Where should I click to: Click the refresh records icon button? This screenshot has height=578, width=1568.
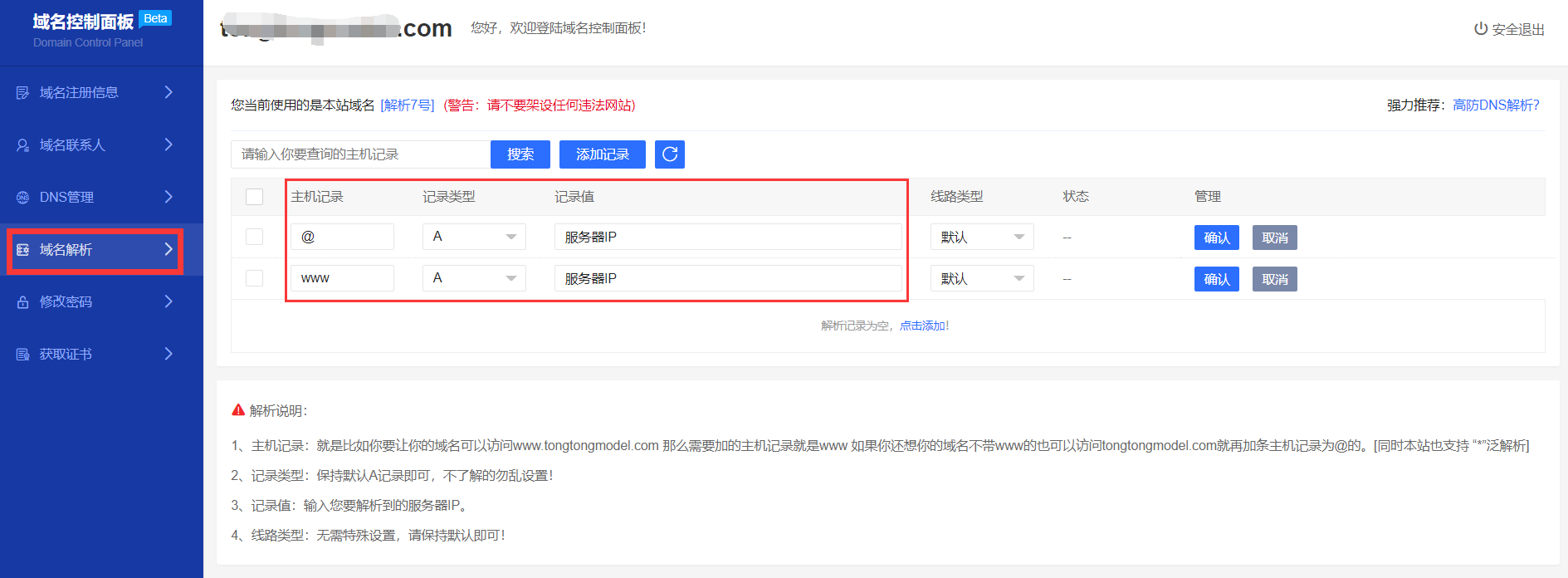(x=670, y=154)
